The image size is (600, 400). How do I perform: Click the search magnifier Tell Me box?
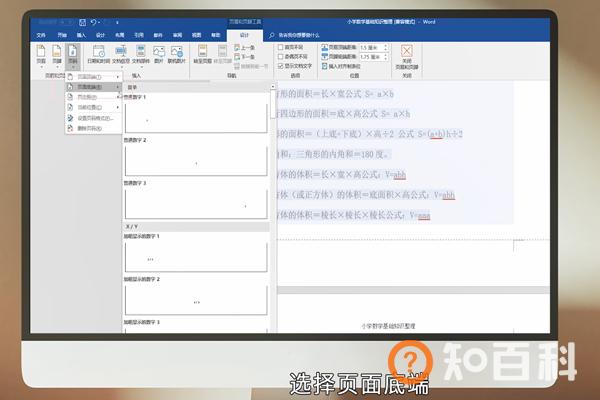tap(294, 35)
